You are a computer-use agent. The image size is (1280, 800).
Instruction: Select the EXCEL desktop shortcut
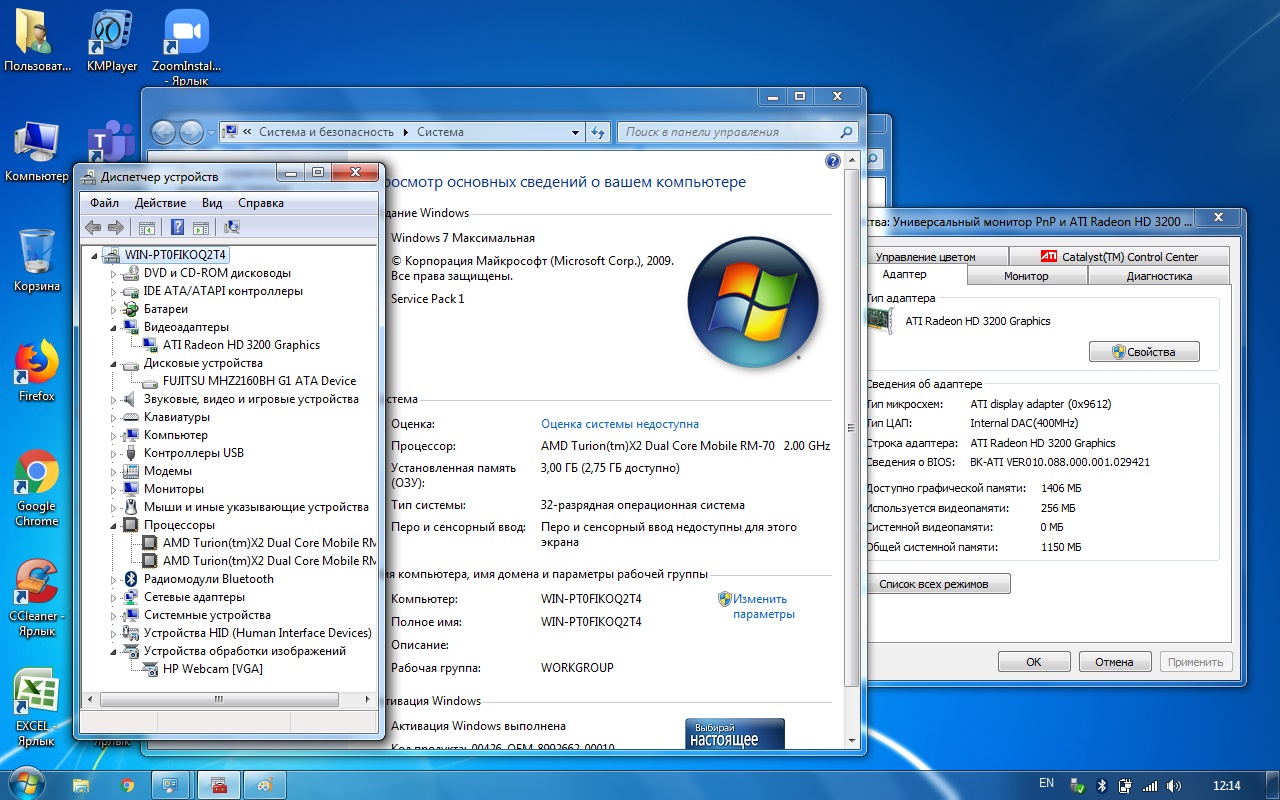(37, 708)
